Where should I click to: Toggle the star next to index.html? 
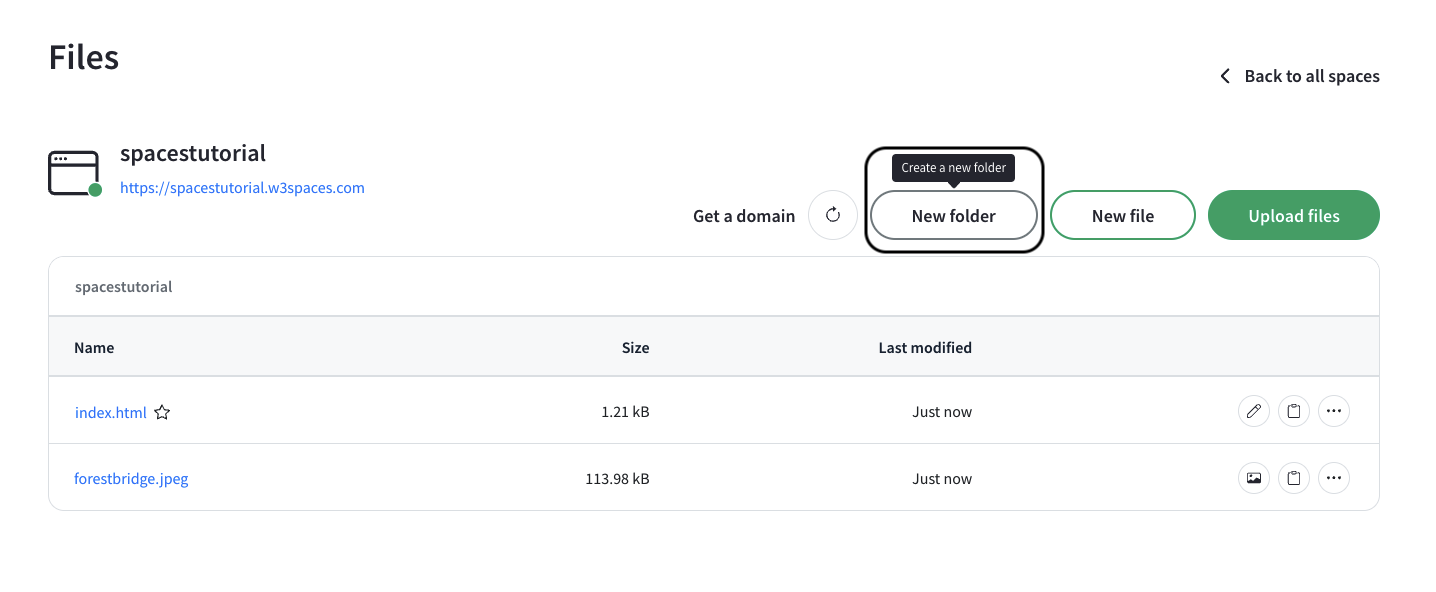pos(162,412)
